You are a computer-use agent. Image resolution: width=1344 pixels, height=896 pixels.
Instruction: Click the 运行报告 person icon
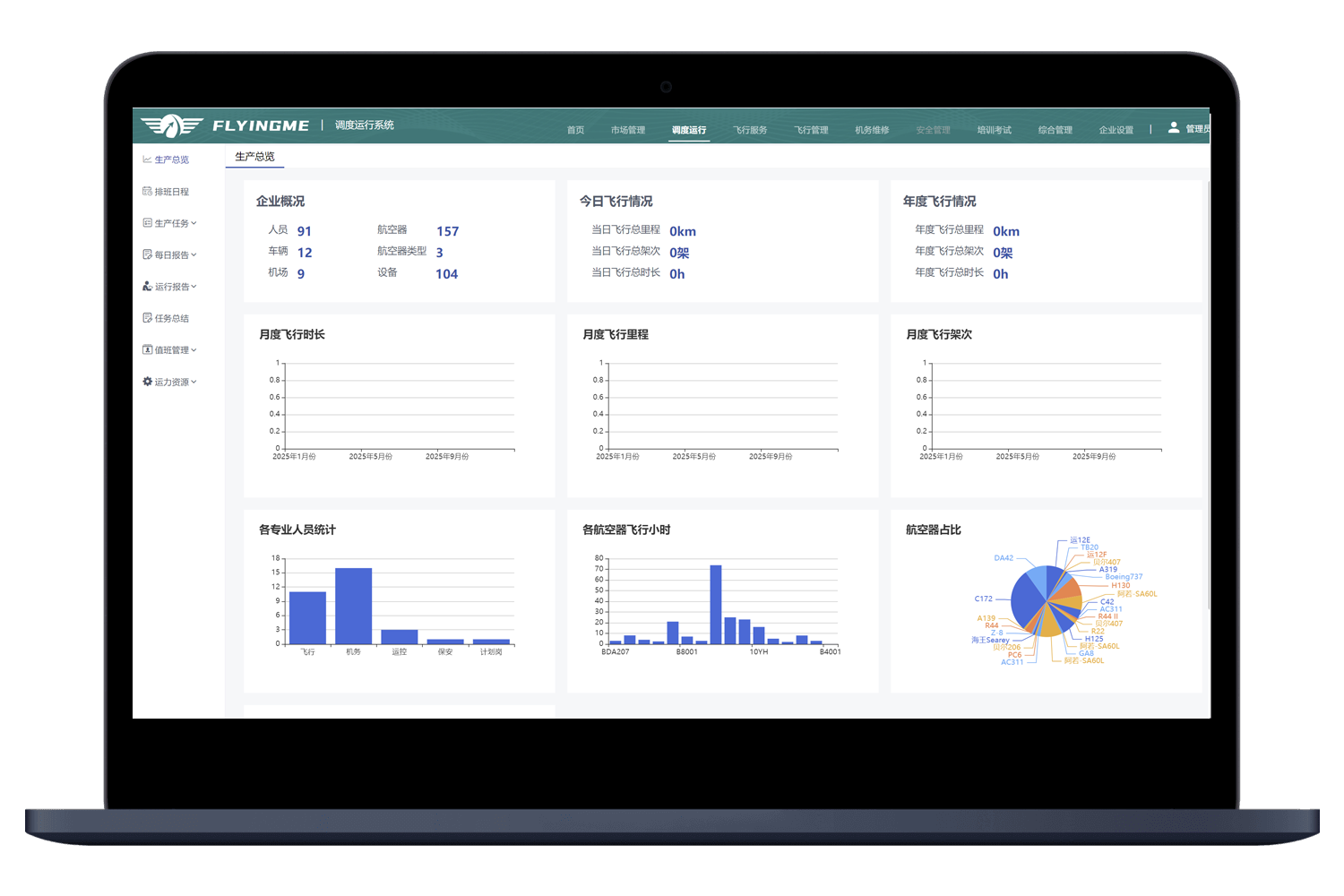[x=147, y=287]
